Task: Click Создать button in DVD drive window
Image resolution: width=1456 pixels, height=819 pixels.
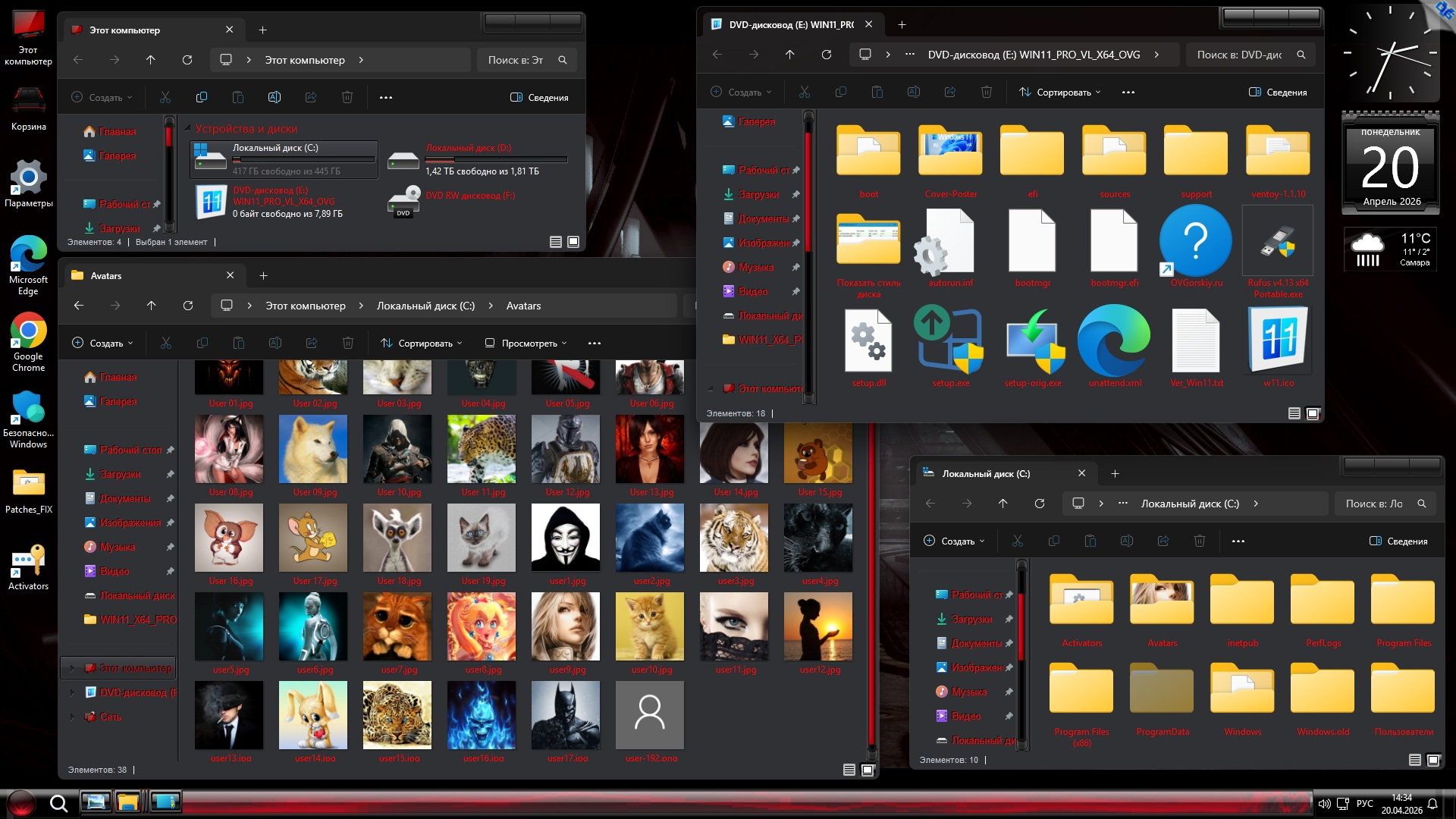Action: (741, 93)
